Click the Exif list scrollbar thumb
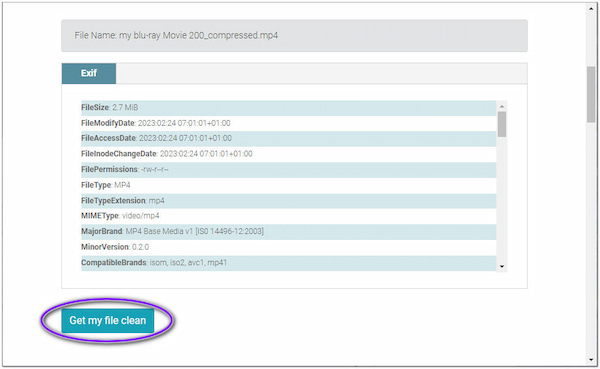600x369 pixels. [x=502, y=124]
